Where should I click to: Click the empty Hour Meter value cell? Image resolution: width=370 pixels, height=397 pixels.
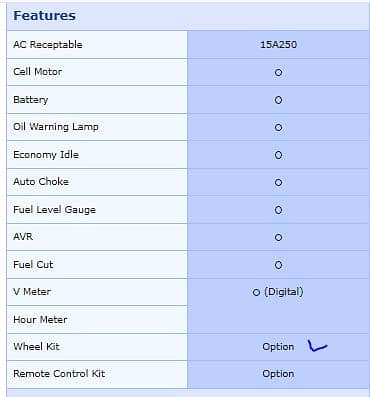[x=278, y=319]
